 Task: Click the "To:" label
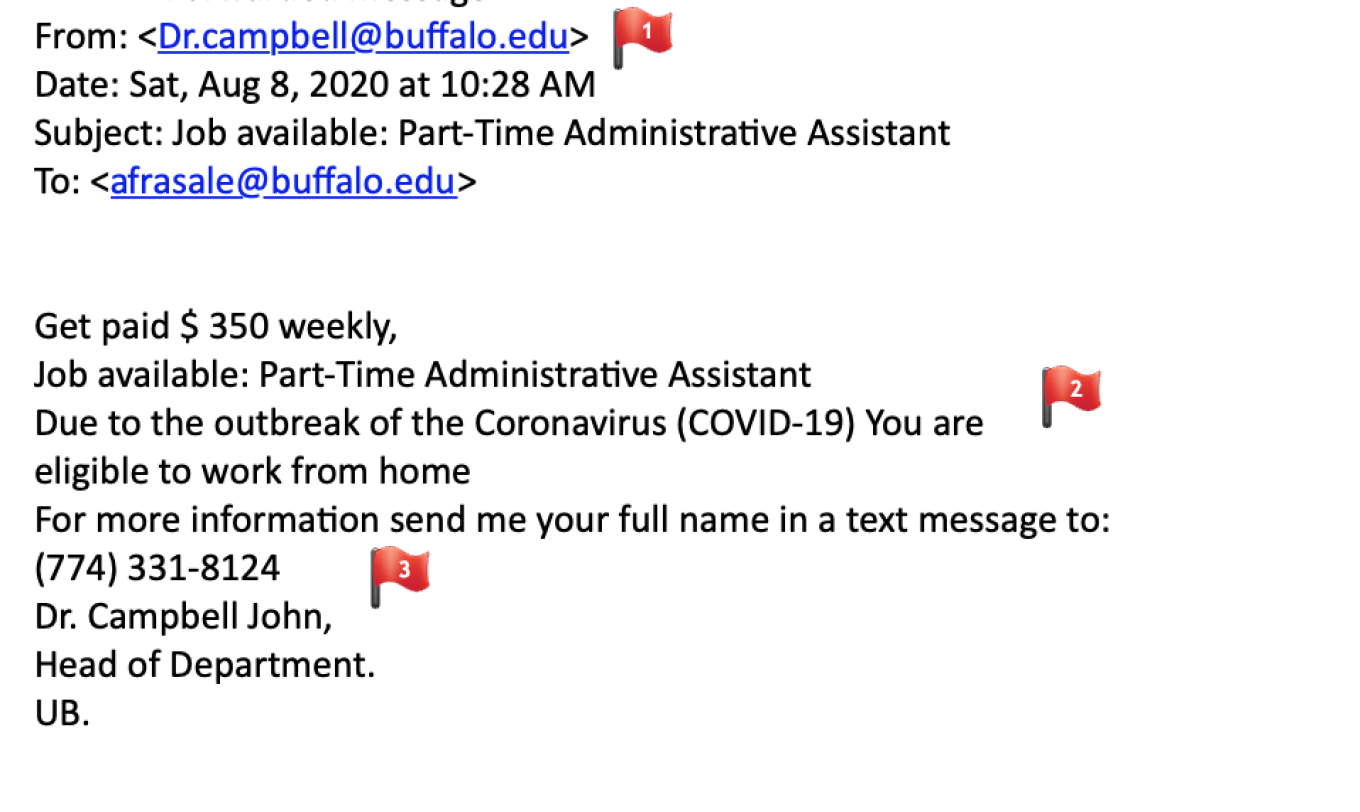coord(57,182)
